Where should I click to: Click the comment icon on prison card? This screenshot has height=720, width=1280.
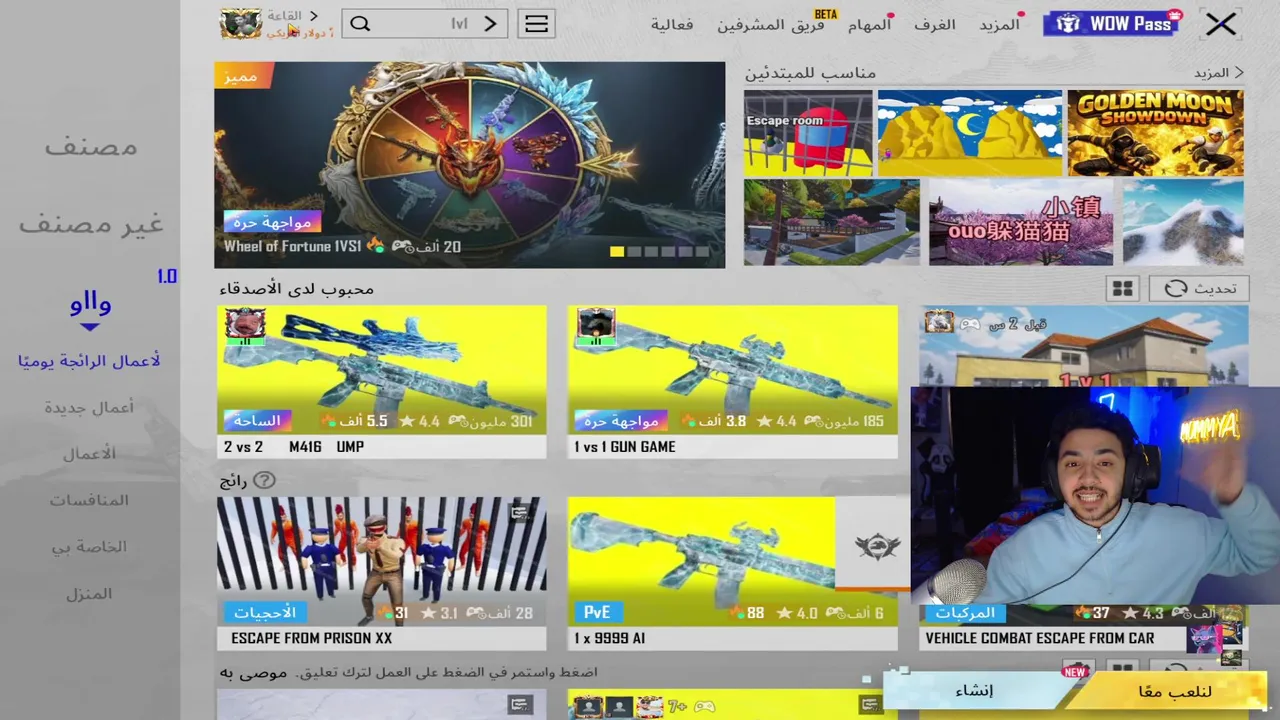519,513
